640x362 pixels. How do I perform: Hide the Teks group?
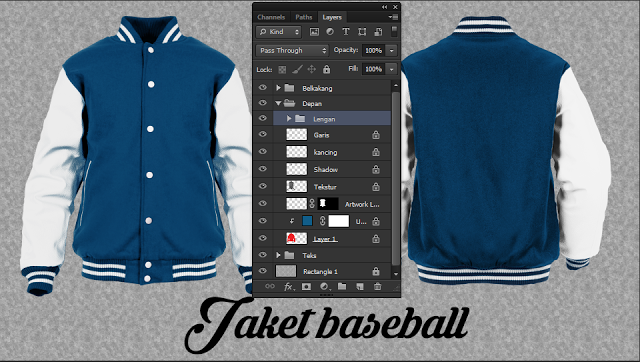pos(263,255)
